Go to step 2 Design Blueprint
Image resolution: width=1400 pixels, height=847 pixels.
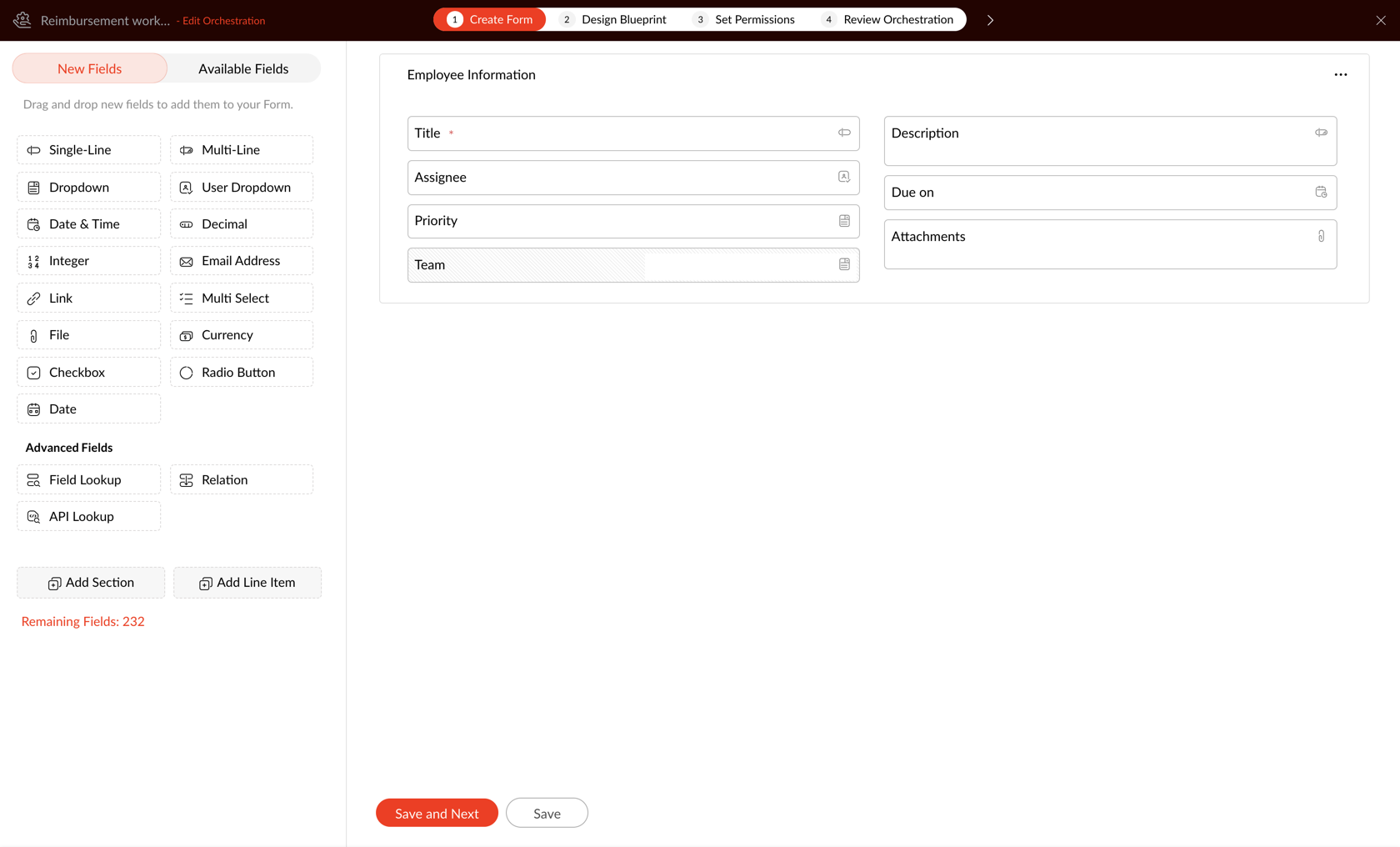pos(613,19)
